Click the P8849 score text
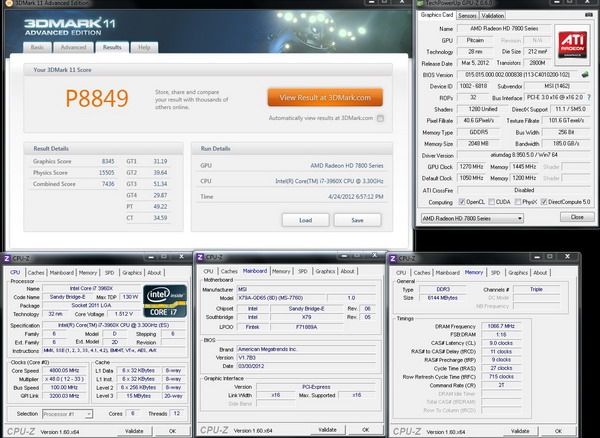 (x=97, y=98)
